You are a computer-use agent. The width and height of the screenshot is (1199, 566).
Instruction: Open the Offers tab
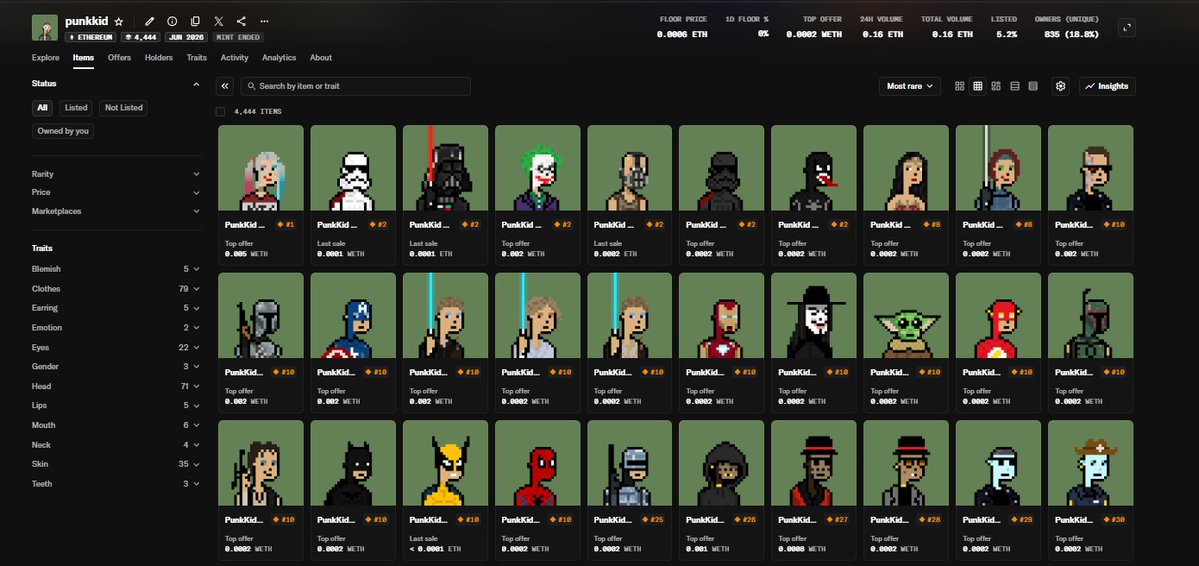(x=119, y=57)
